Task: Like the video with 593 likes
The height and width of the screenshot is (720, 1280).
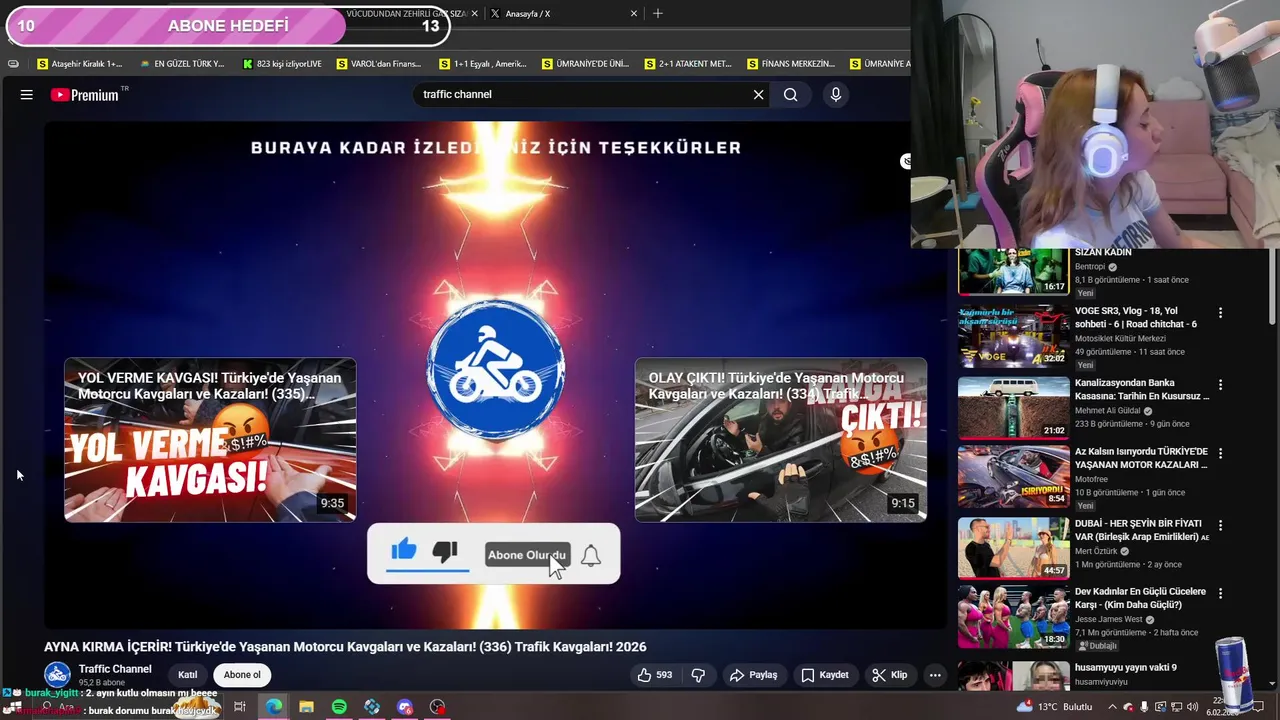Action: 654,675
